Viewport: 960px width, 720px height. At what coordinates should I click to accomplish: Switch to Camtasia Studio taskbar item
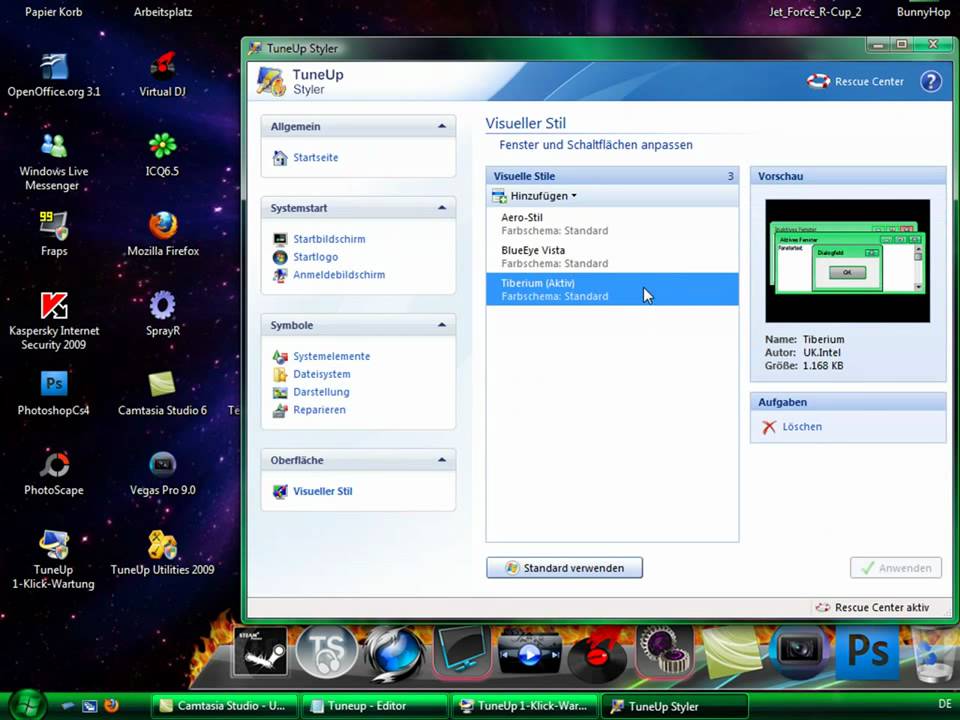223,706
